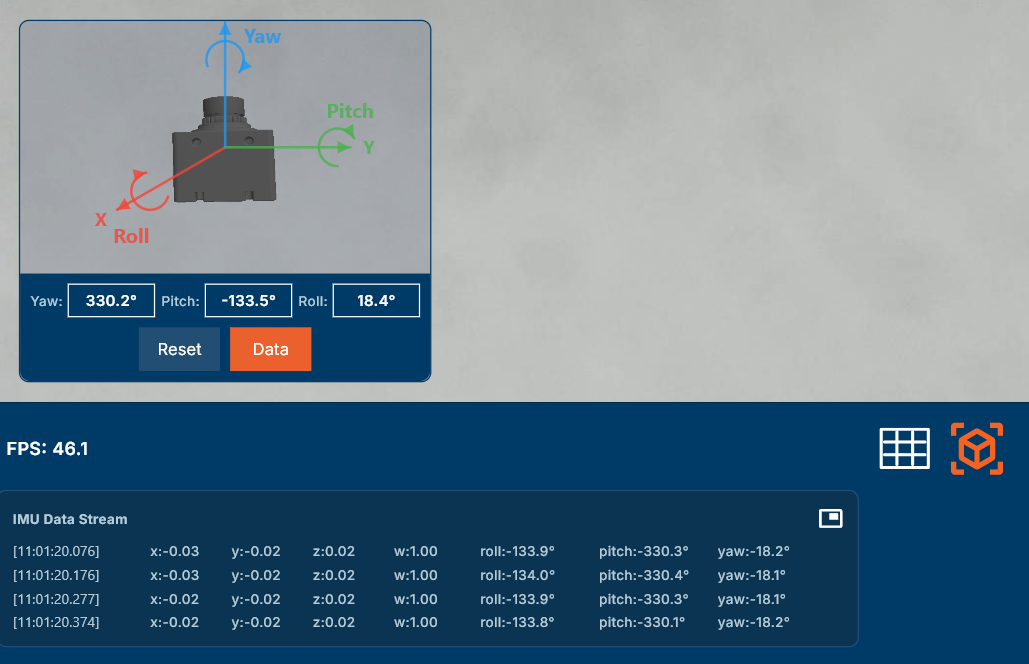Screen dimensions: 1029x664
Task: Select the Pitch value field showing -133.5°
Action: (x=248, y=300)
